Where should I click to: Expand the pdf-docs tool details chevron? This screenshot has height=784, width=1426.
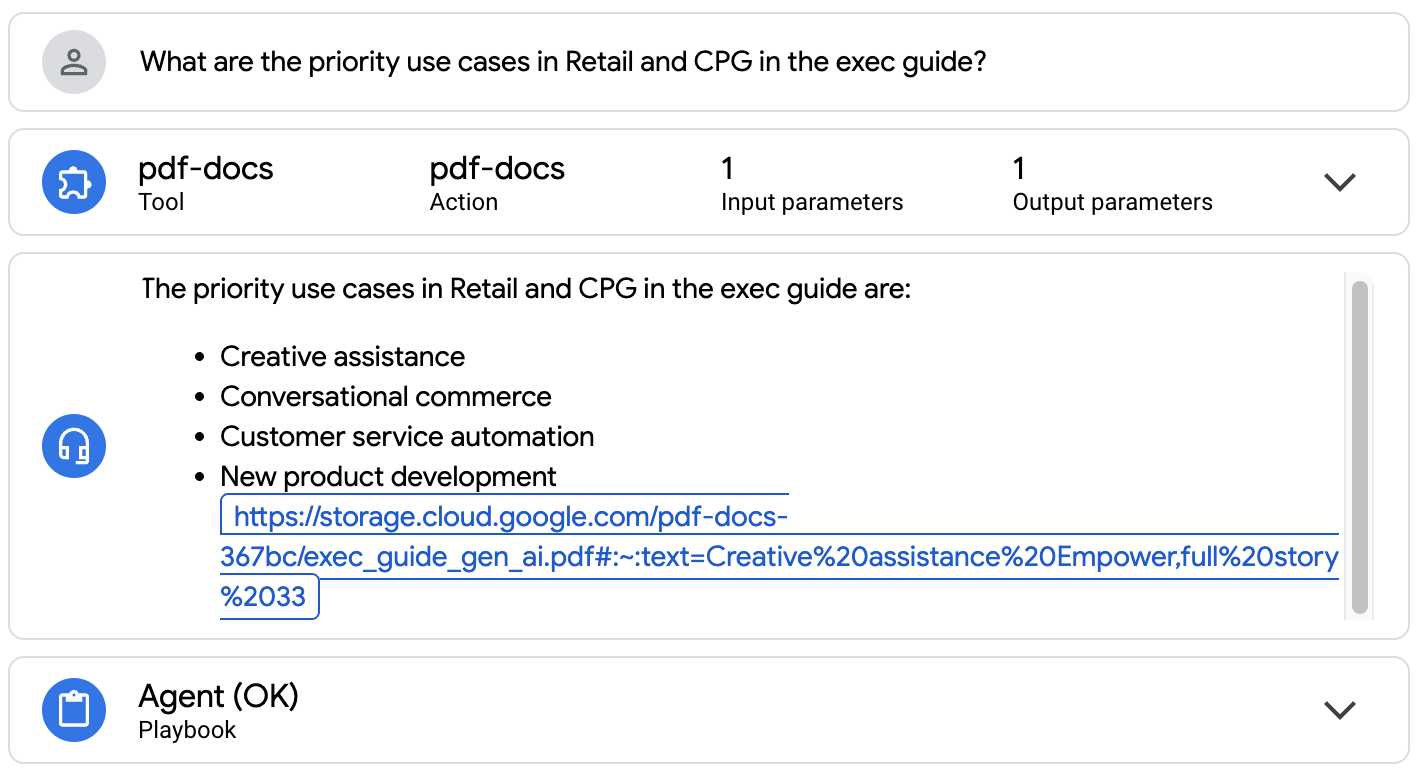tap(1339, 182)
